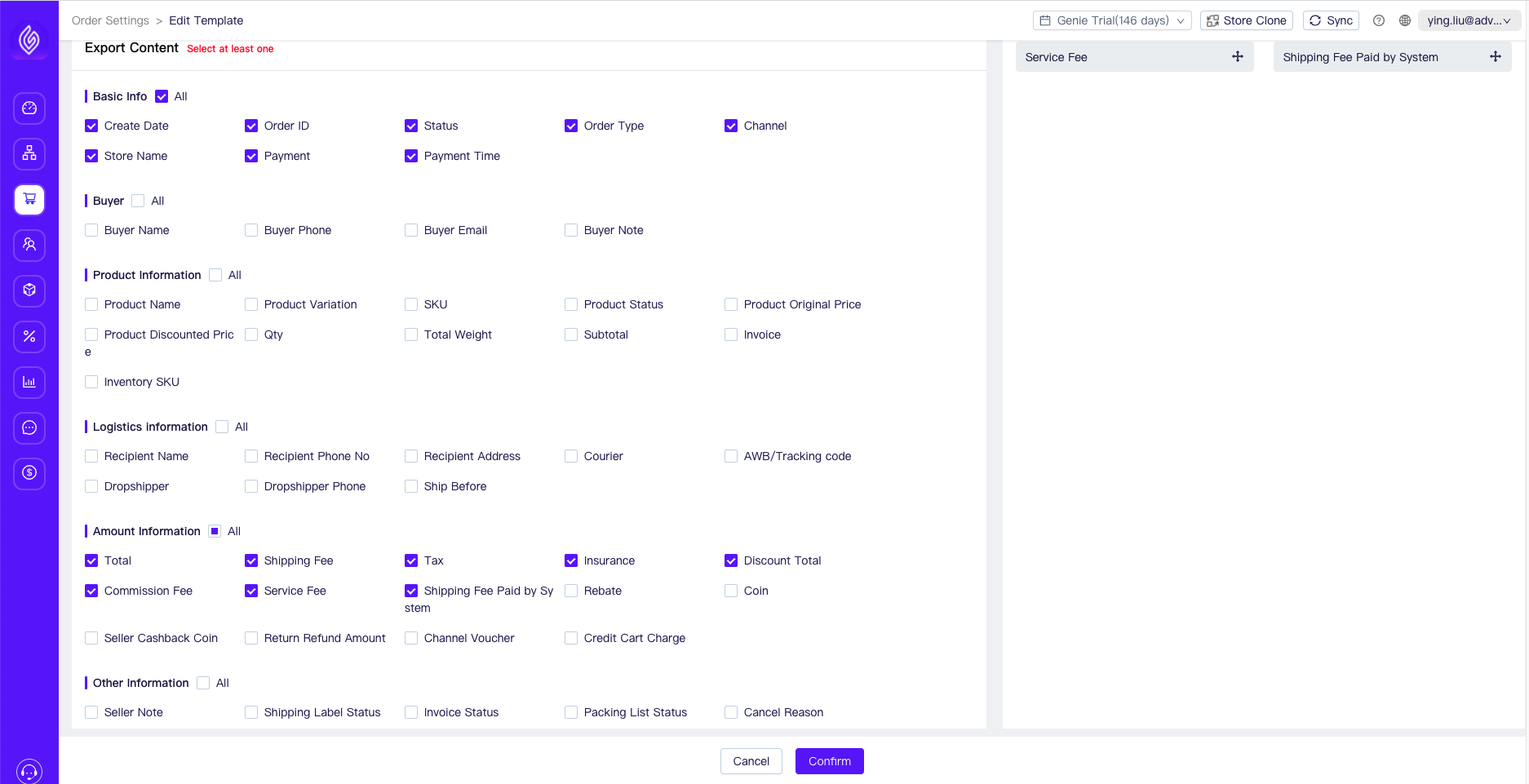Check the Courier checkbox

point(571,456)
